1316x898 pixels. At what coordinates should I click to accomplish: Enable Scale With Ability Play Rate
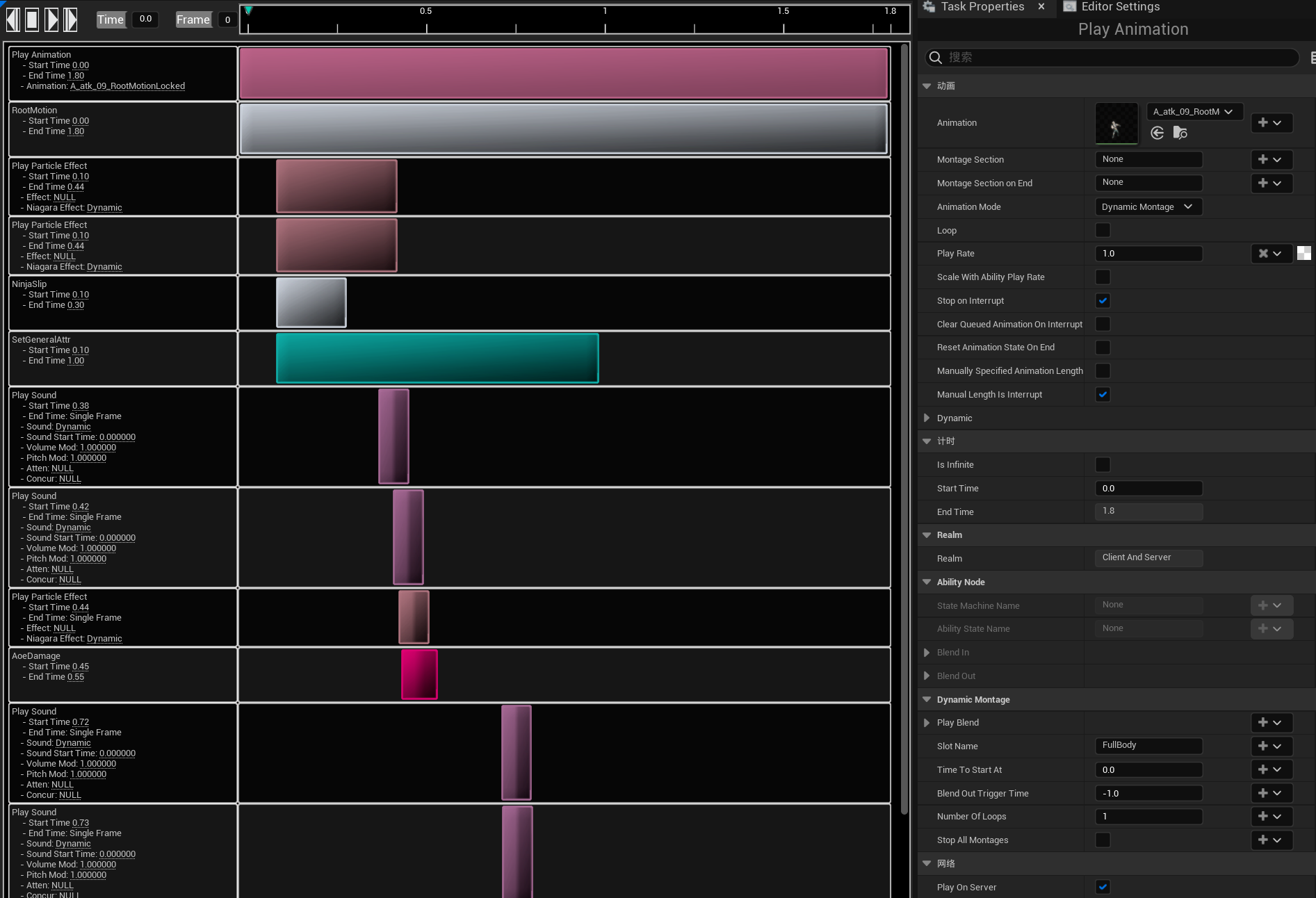(x=1103, y=277)
